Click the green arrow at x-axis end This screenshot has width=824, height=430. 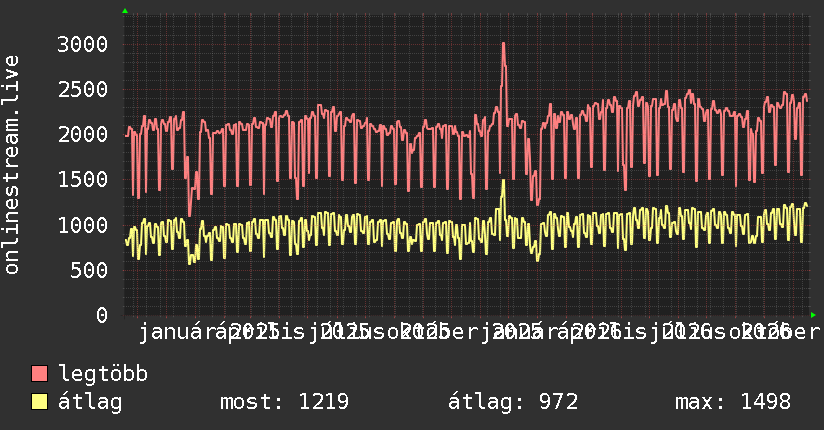click(x=813, y=315)
